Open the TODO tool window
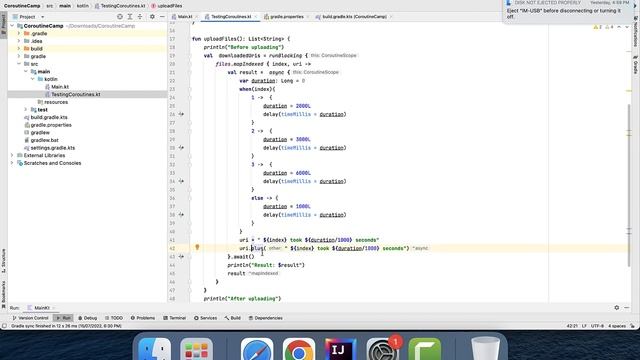Screen dimensions: 640x360 click(x=113, y=318)
